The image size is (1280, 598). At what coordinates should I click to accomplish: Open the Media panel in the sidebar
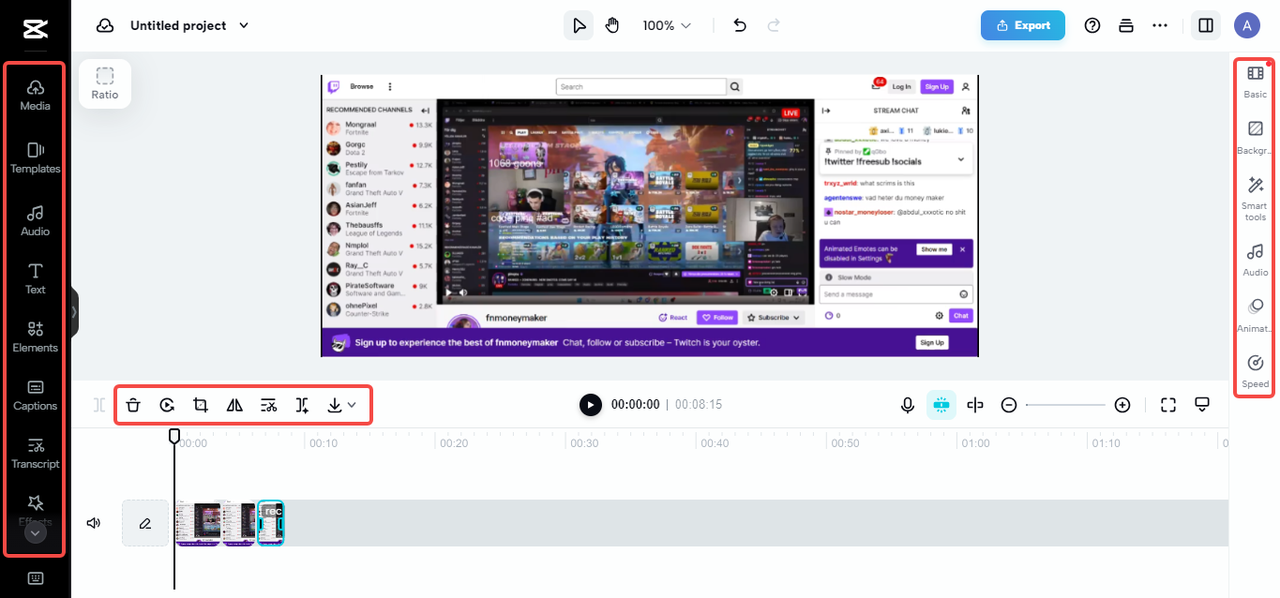[35, 94]
